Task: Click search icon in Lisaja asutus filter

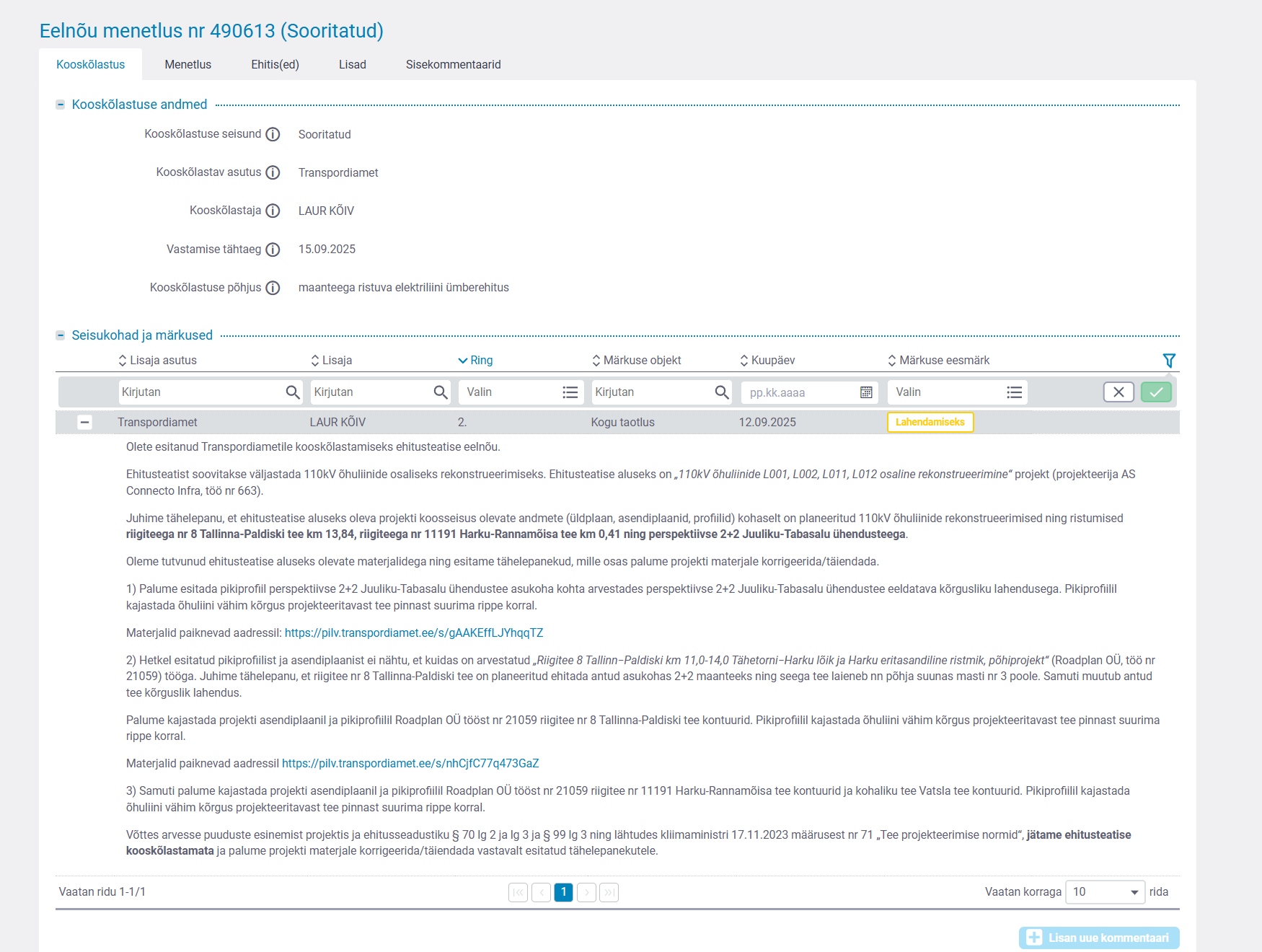Action: pyautogui.click(x=292, y=392)
